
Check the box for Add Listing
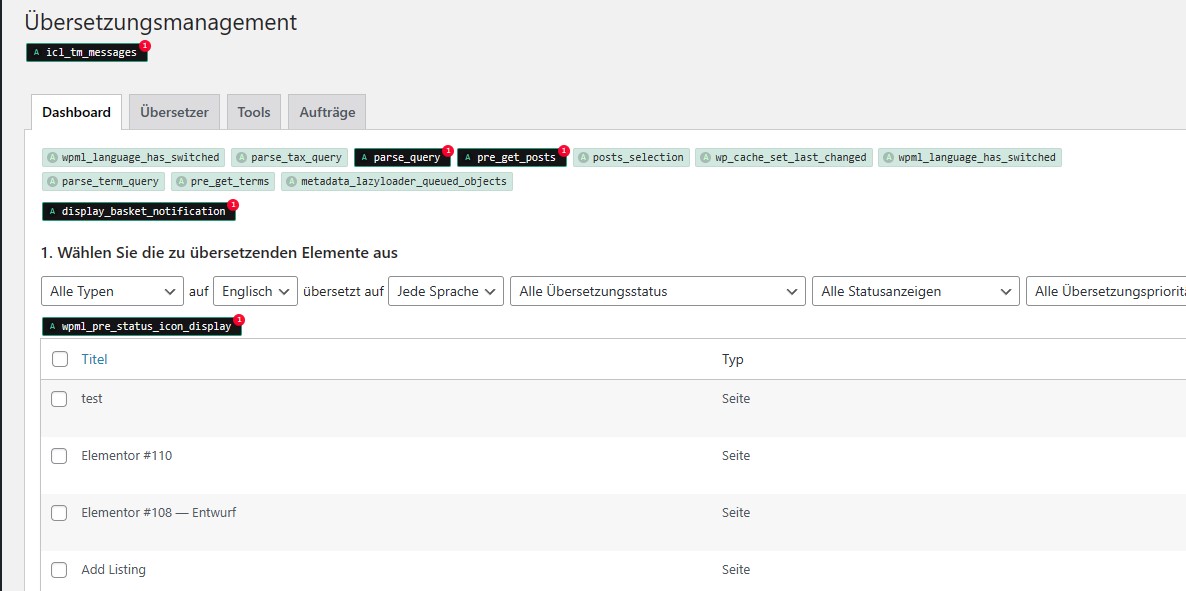[59, 570]
